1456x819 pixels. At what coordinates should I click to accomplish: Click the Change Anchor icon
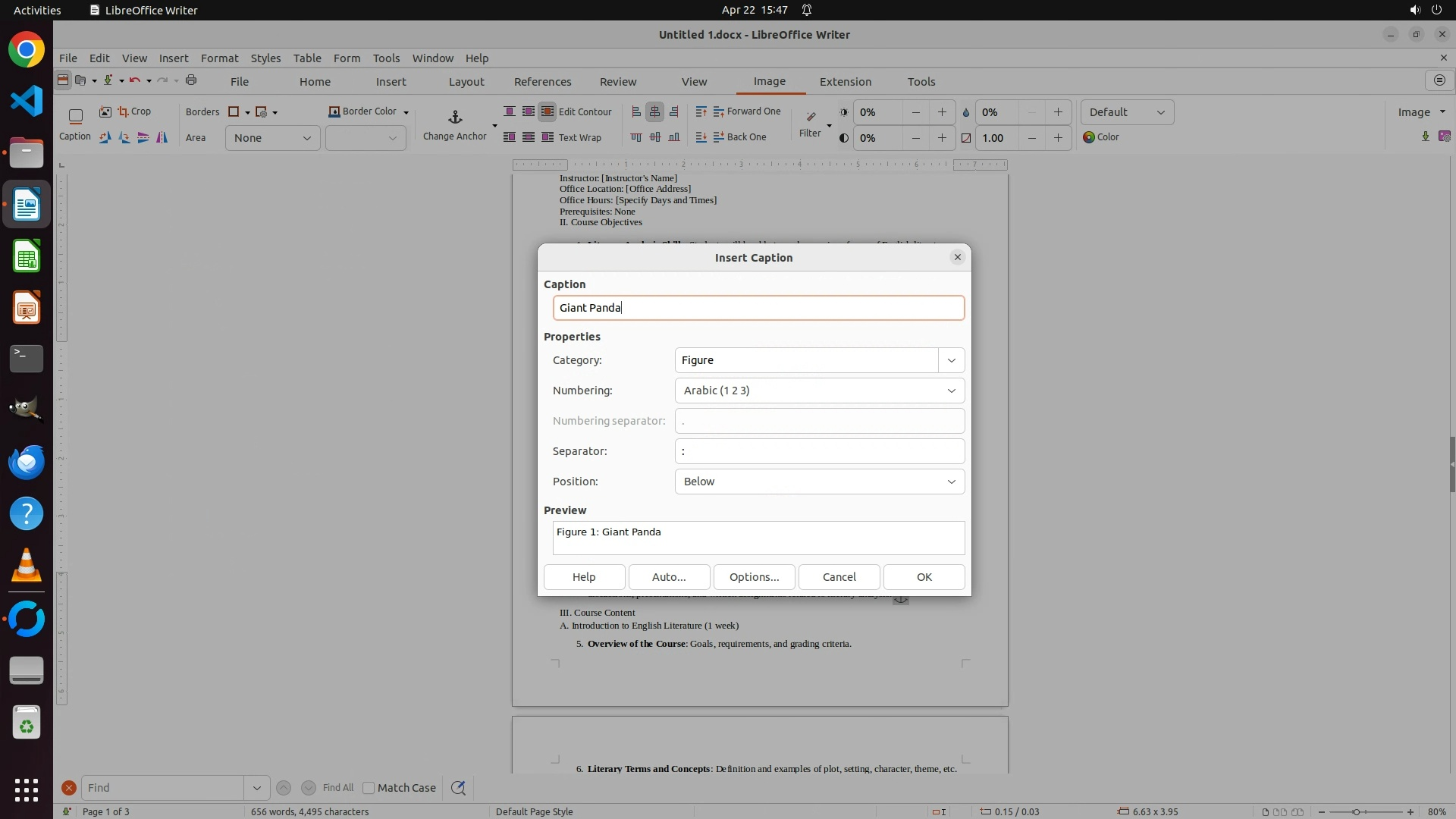[x=455, y=118]
